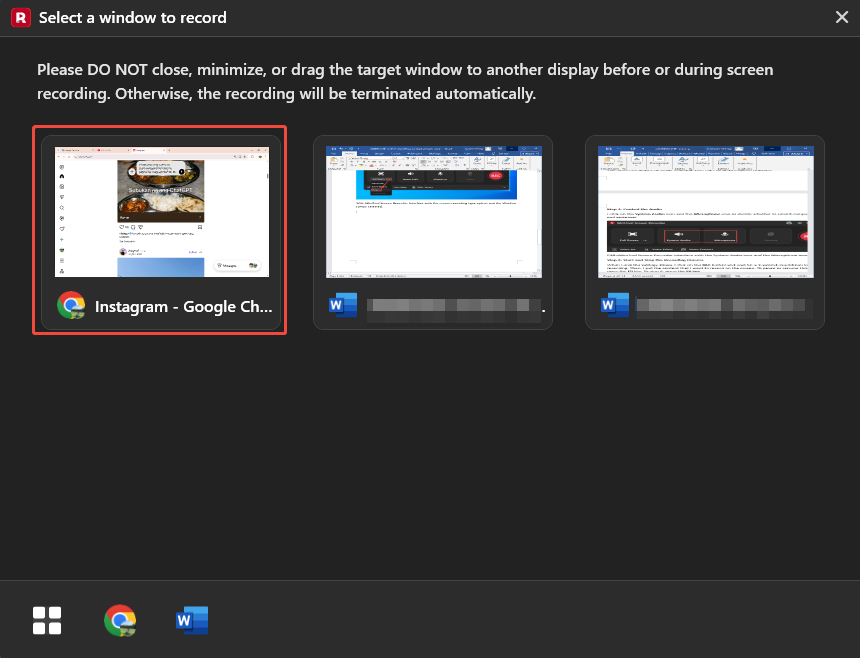
Task: Select the rightmost Word document window thumbnail
Action: pos(705,210)
